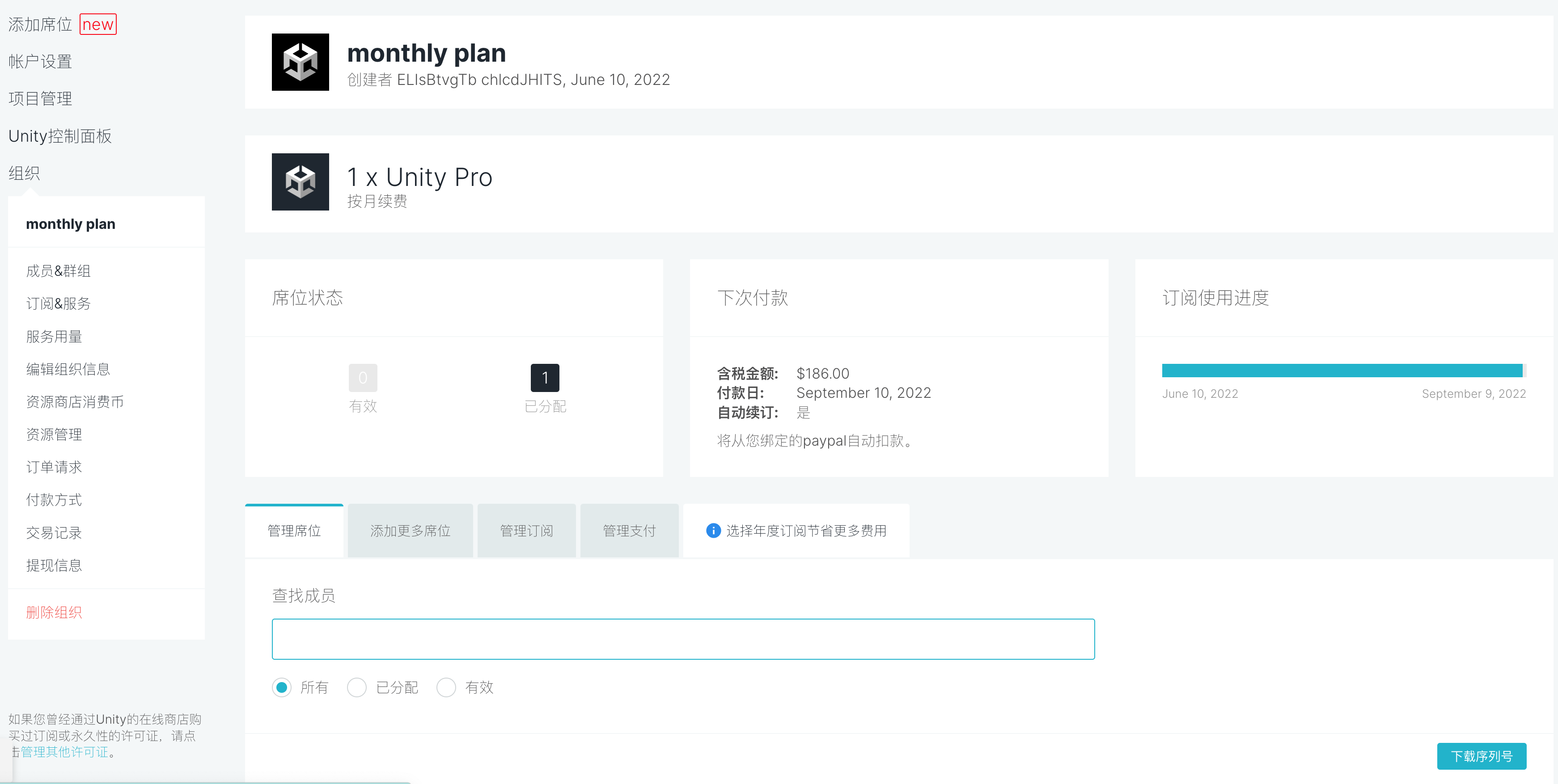Click the red 'new' badge beside 添加席位

98,24
